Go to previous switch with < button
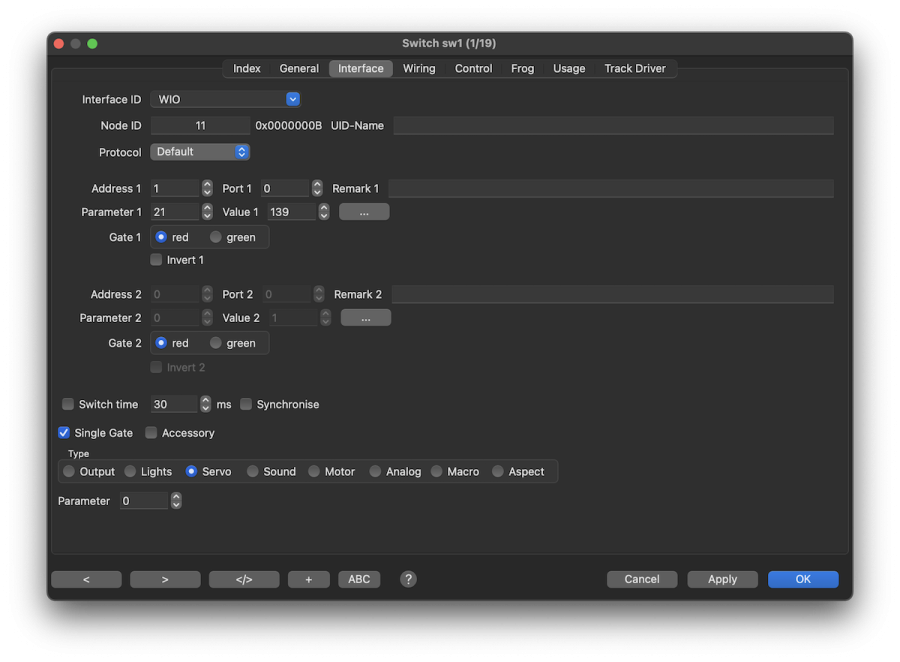Screen dimensions: 900x662 click(86, 579)
